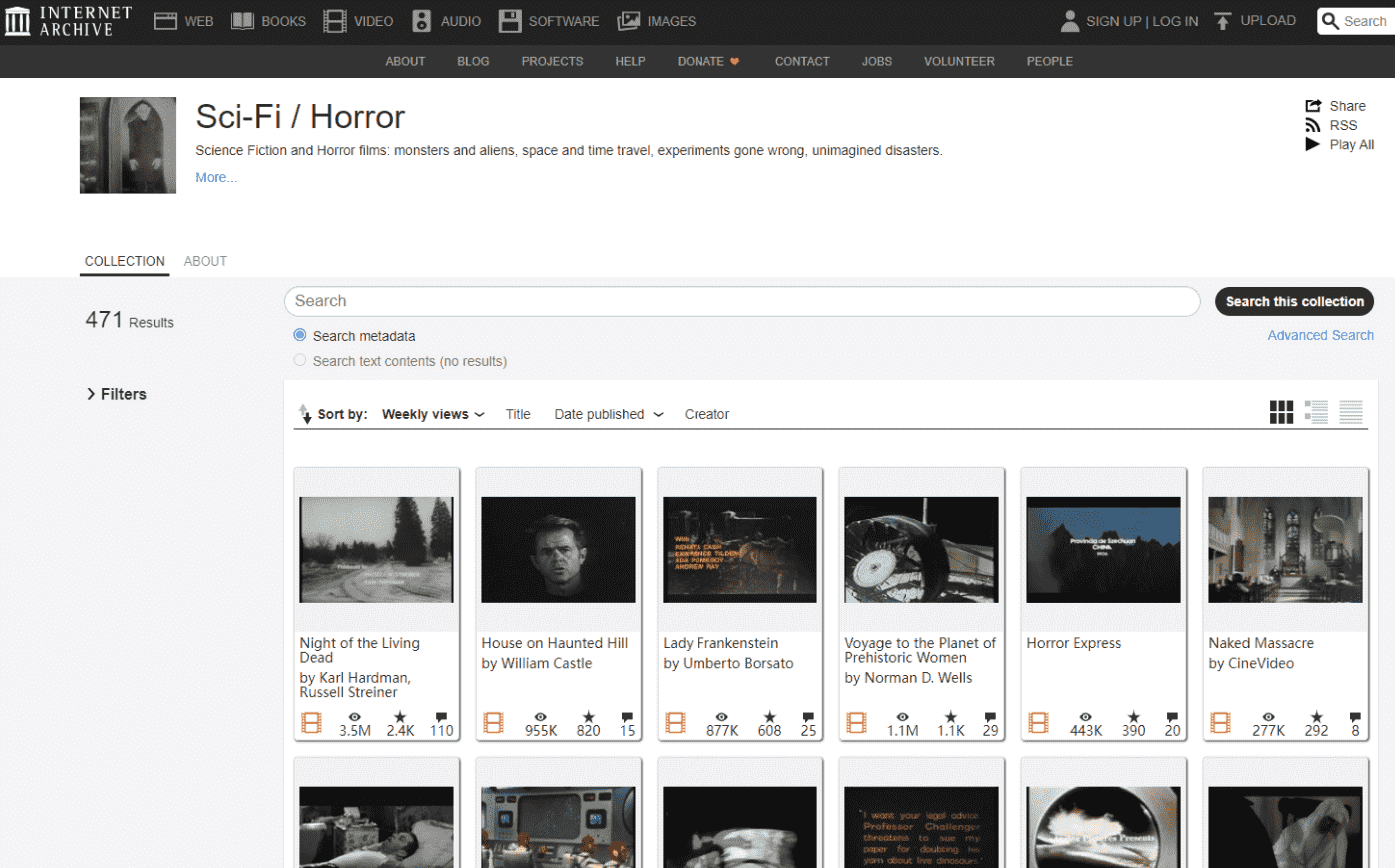Open the Blog menu item
This screenshot has height=868, width=1395.
click(x=473, y=61)
